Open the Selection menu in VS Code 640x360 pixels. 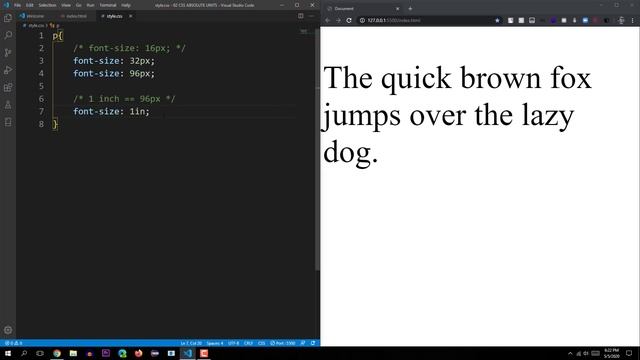point(47,5)
